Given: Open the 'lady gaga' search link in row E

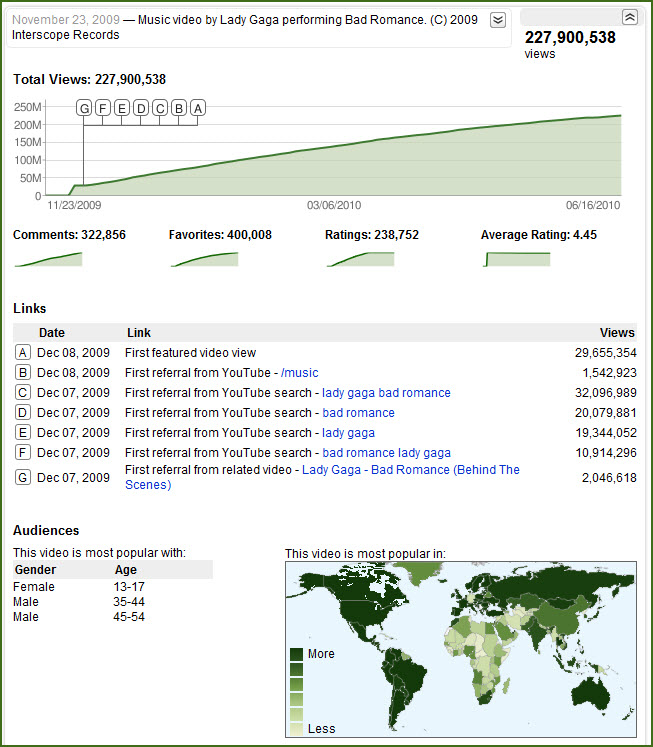Looking at the screenshot, I should click(x=349, y=433).
